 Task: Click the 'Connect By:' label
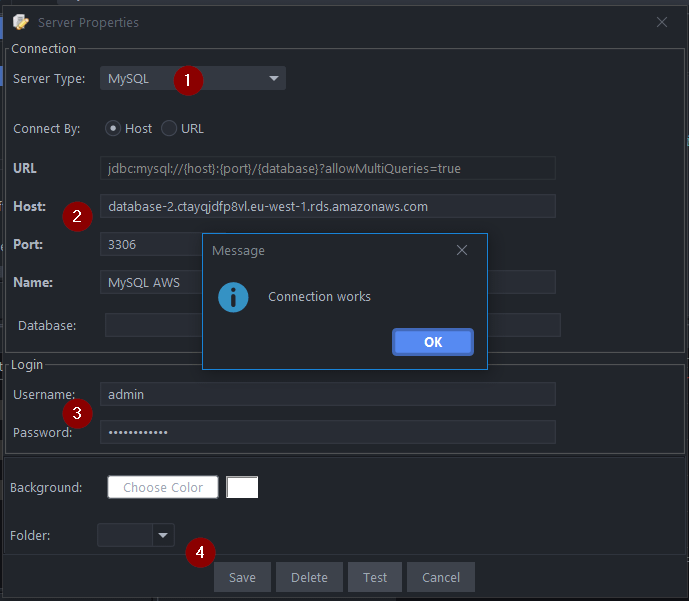pyautogui.click(x=47, y=129)
